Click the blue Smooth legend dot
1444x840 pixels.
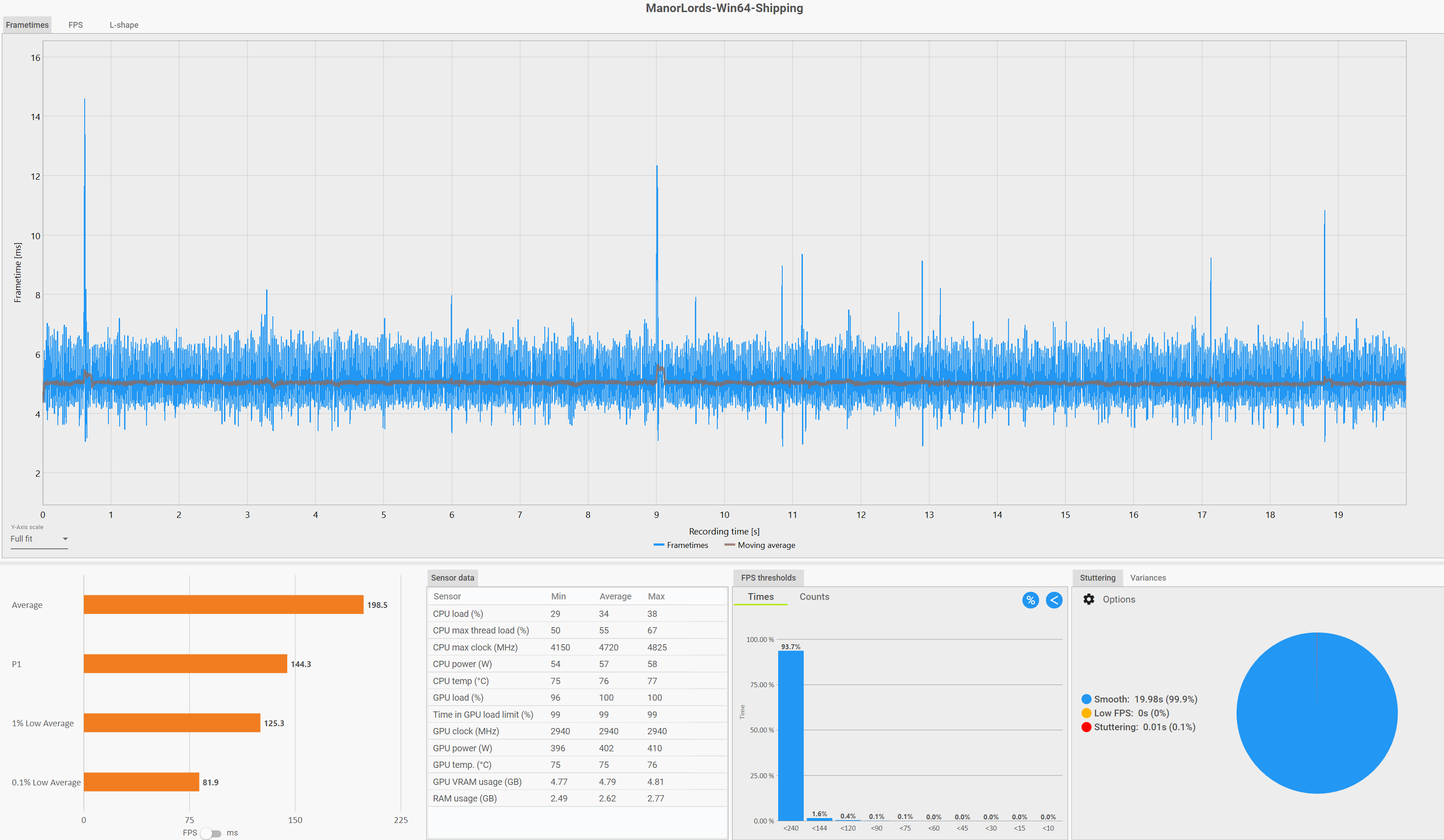click(1086, 699)
